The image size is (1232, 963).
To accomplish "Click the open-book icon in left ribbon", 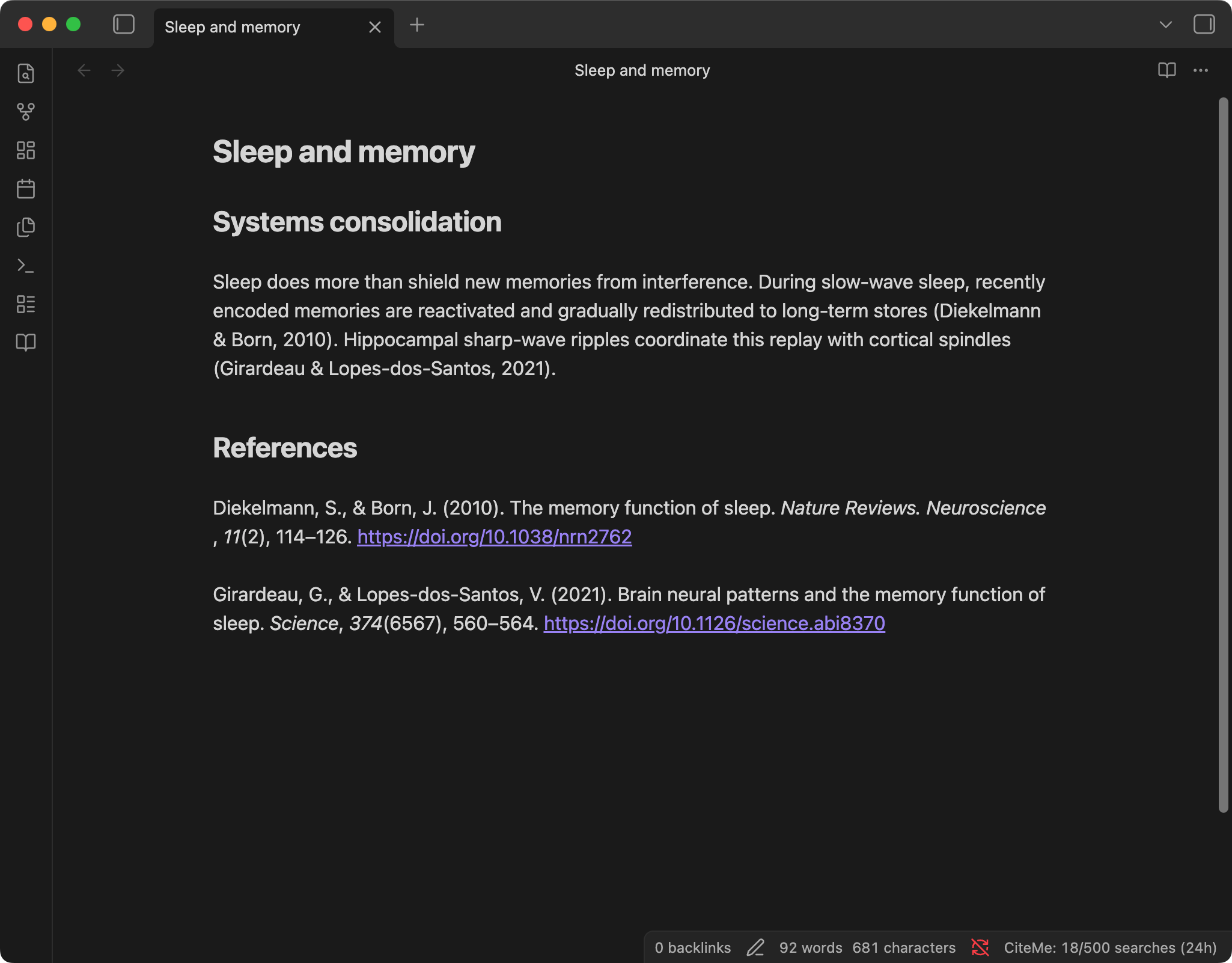I will pyautogui.click(x=26, y=343).
